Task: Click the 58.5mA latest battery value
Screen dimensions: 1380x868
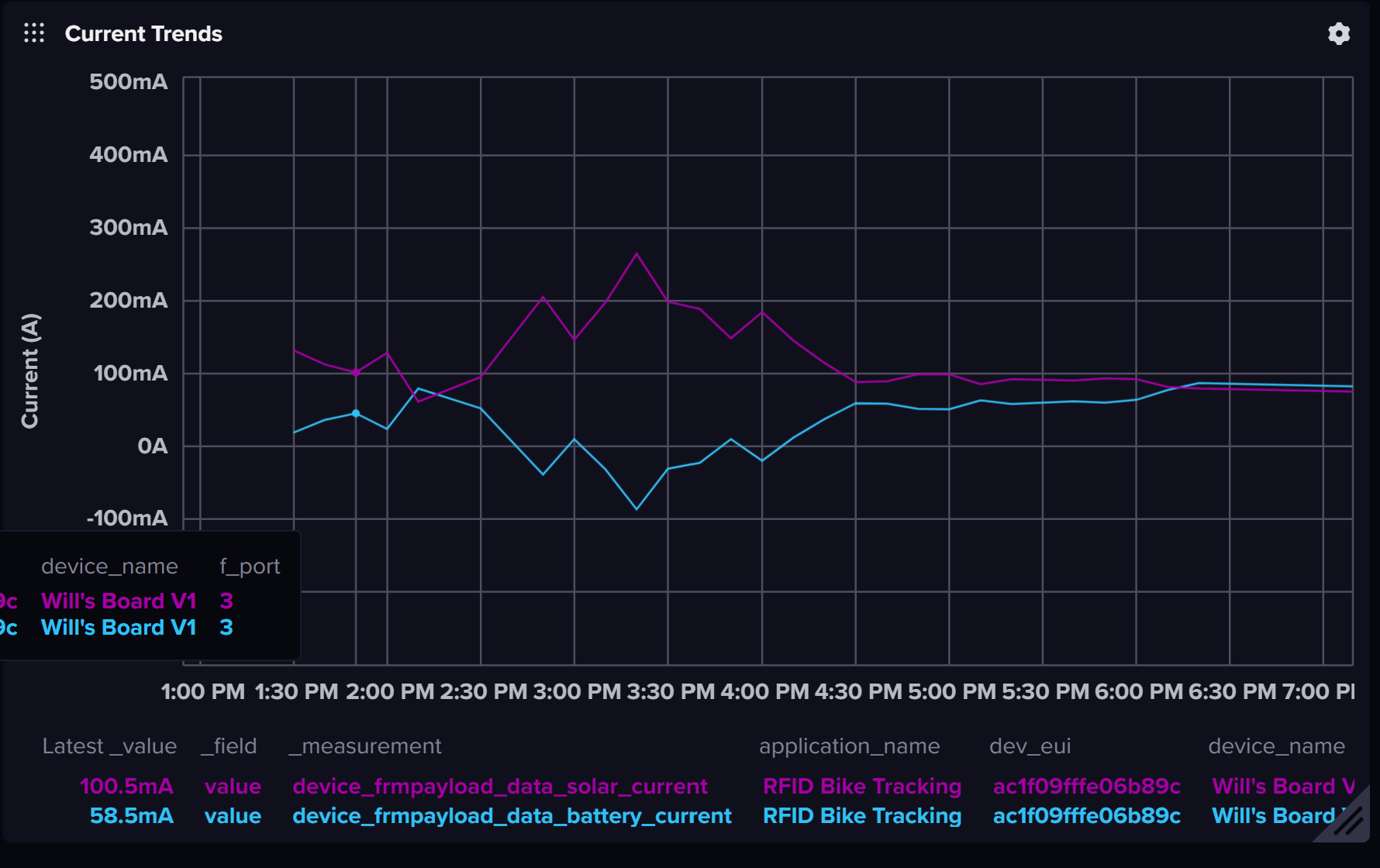Action: [131, 815]
